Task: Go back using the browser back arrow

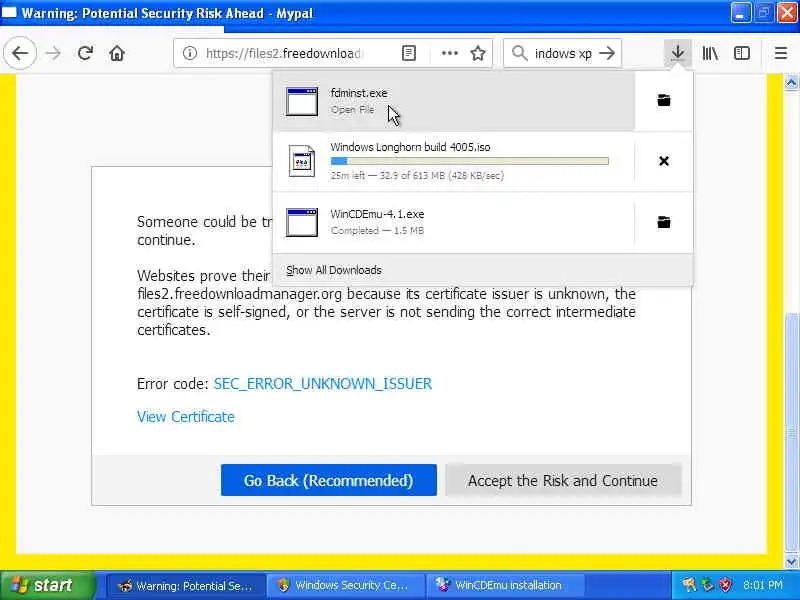Action: coord(20,53)
